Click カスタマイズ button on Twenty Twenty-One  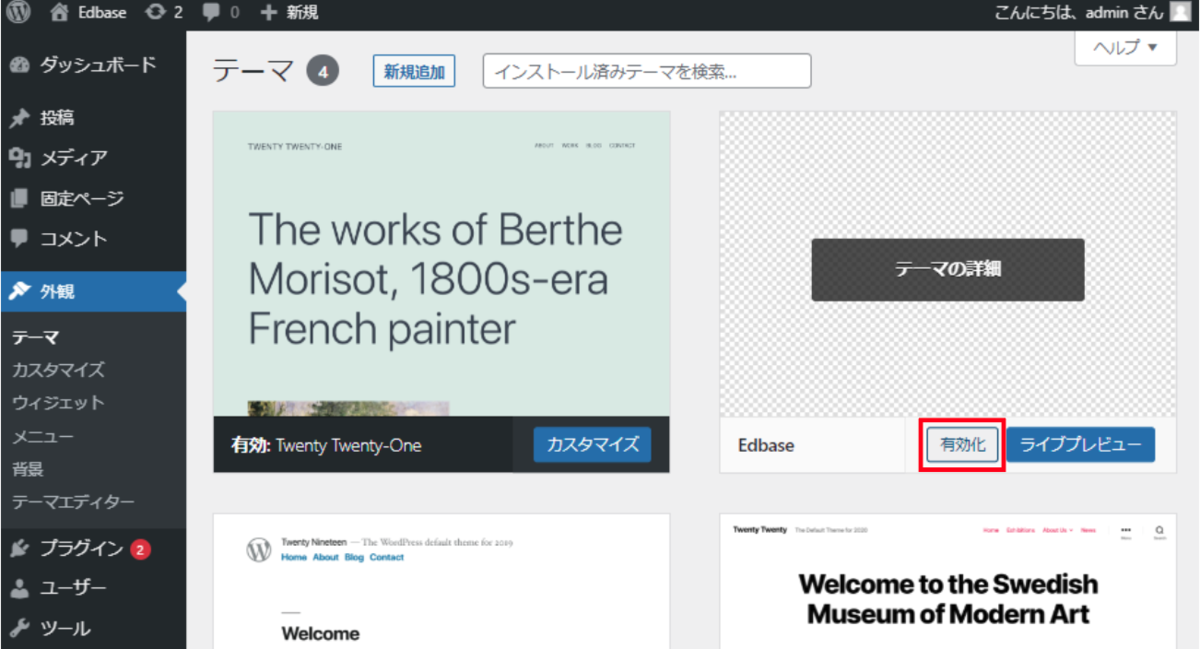(x=592, y=445)
